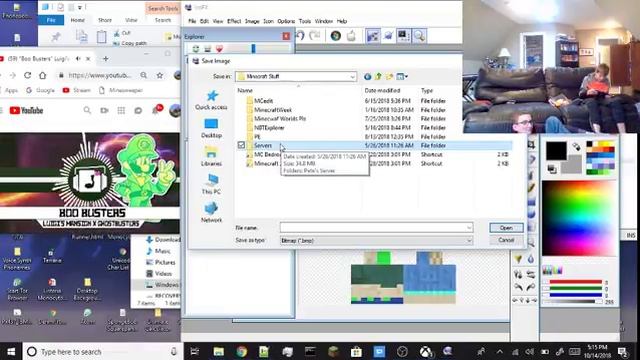Open Quick access in Save Image sidebar
Screen dimensions: 640x360
pos(211,100)
